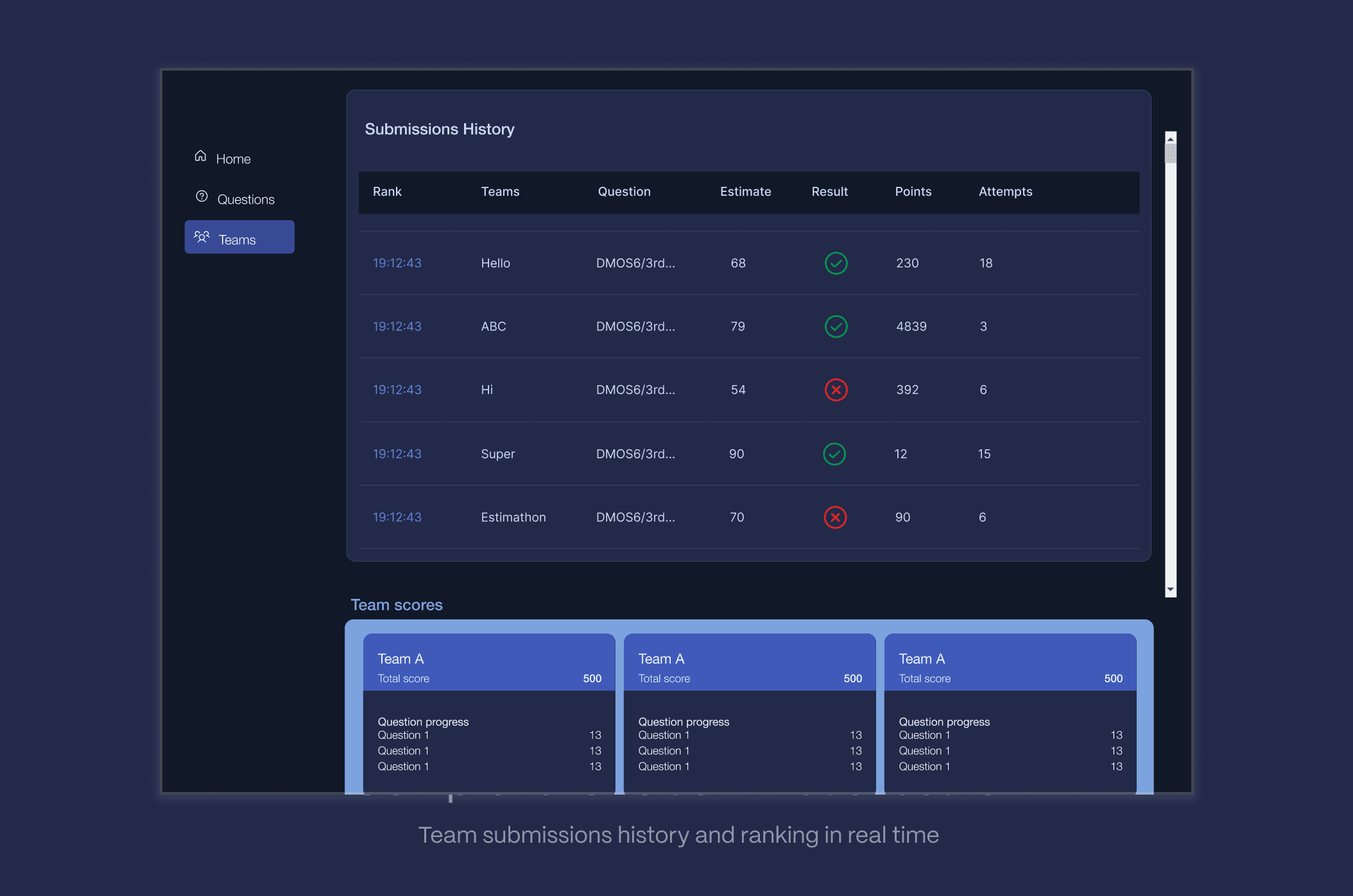The width and height of the screenshot is (1353, 896).
Task: Click the Questions help-circle icon
Action: pyautogui.click(x=202, y=196)
